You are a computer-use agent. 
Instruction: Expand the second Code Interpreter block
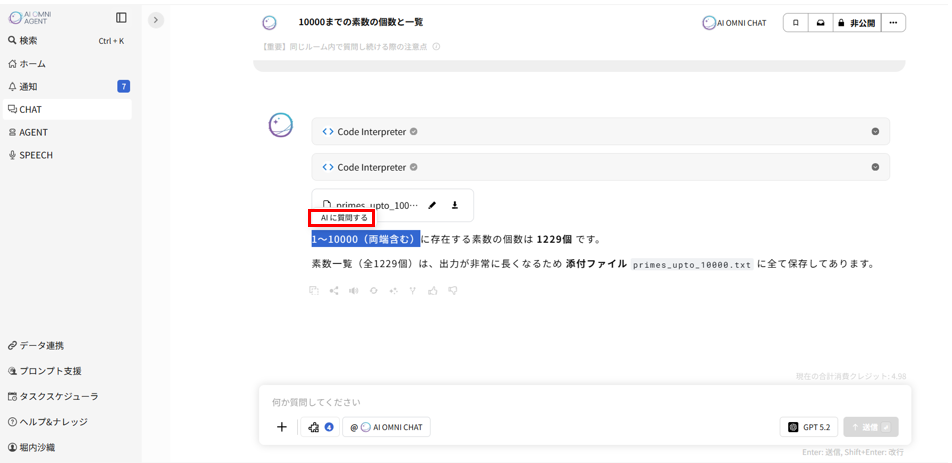pyautogui.click(x=600, y=167)
